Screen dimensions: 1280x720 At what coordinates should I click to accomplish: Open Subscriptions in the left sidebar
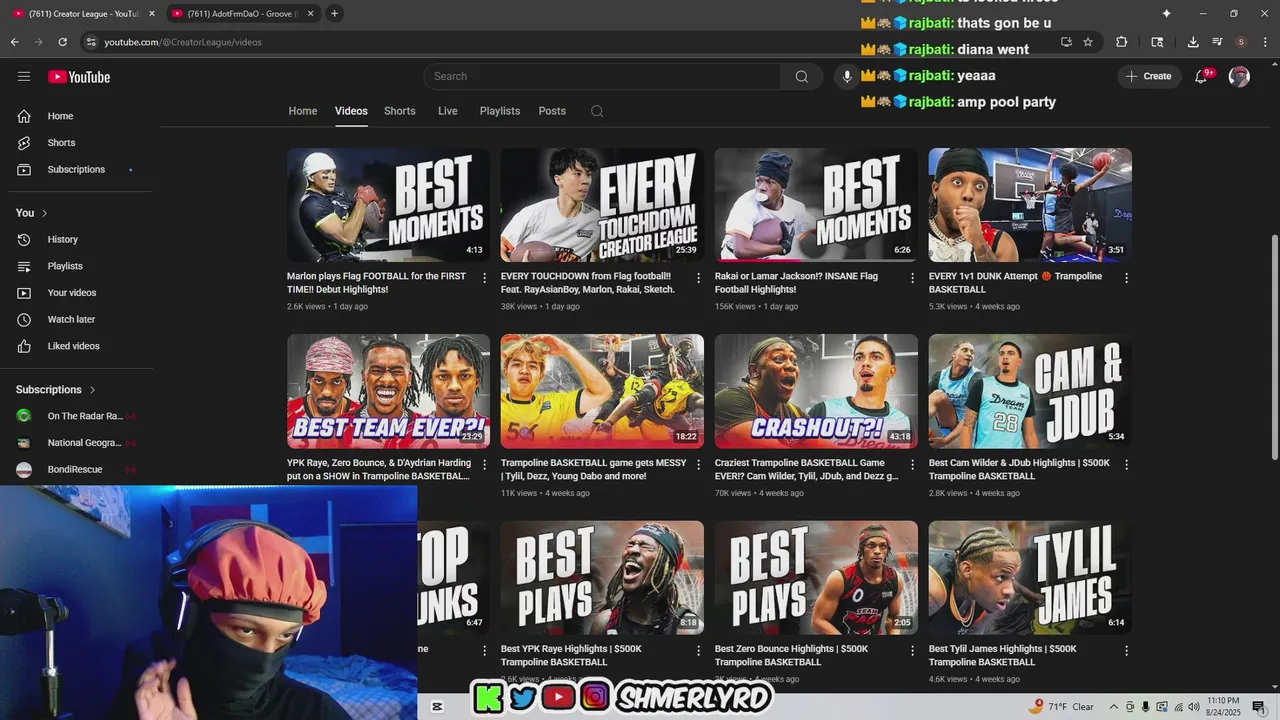point(77,169)
